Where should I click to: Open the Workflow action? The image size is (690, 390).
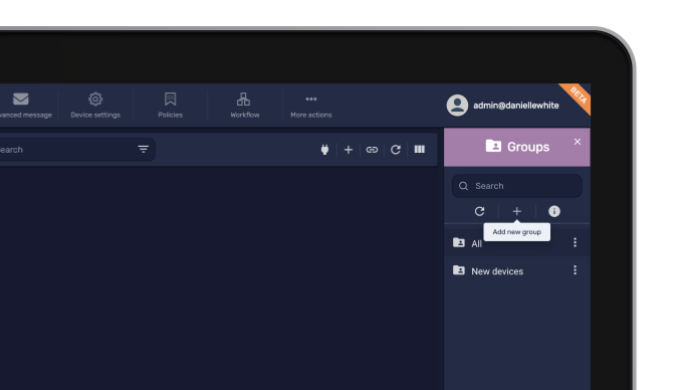245,105
